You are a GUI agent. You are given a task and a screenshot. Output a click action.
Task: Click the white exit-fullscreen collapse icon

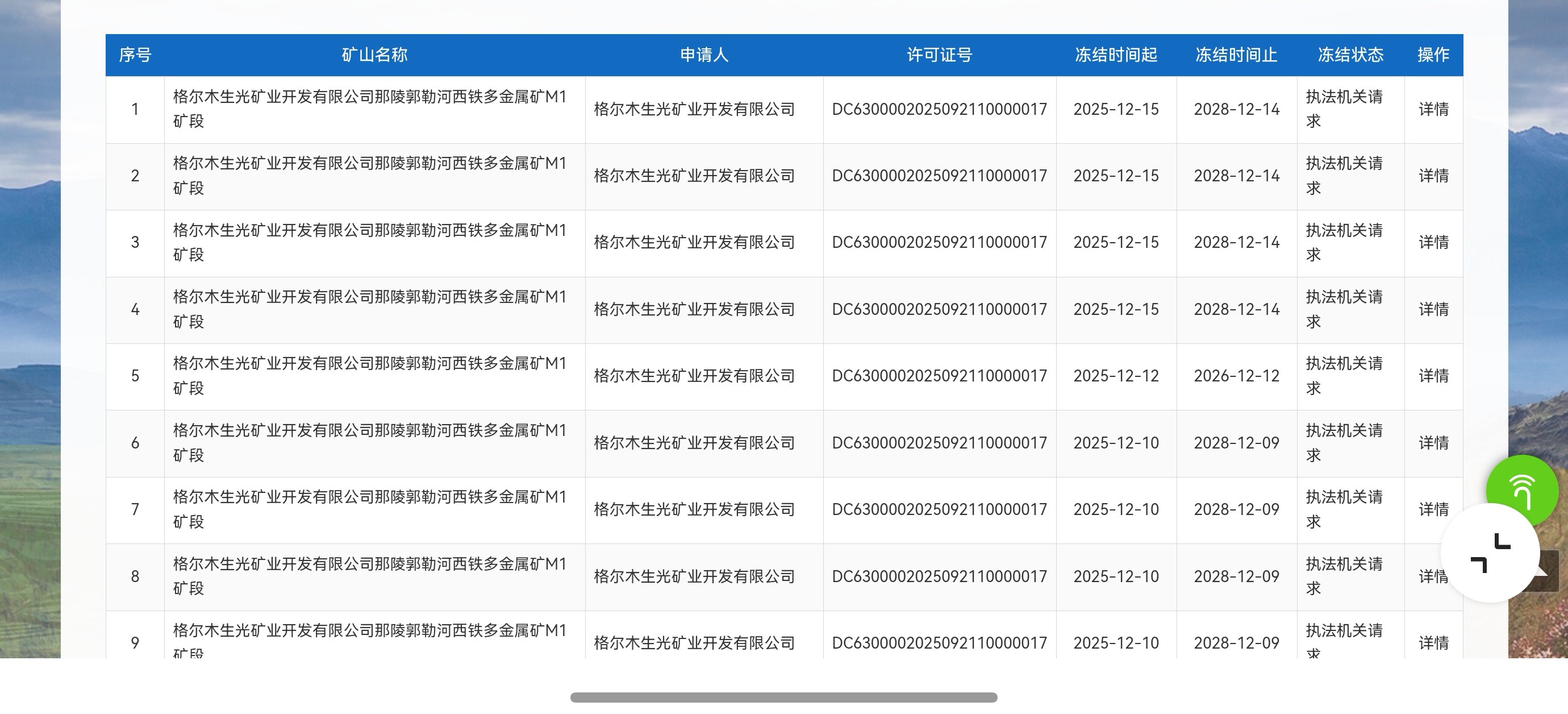pyautogui.click(x=1490, y=553)
